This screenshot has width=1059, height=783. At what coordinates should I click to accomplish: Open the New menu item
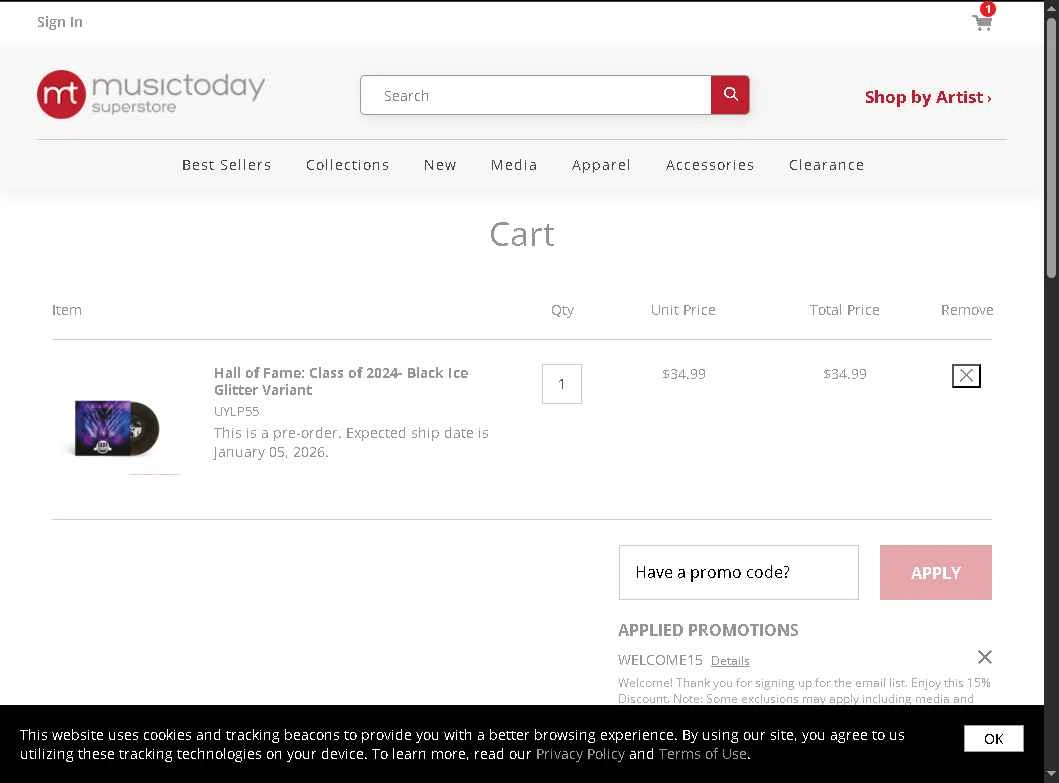[x=440, y=165]
